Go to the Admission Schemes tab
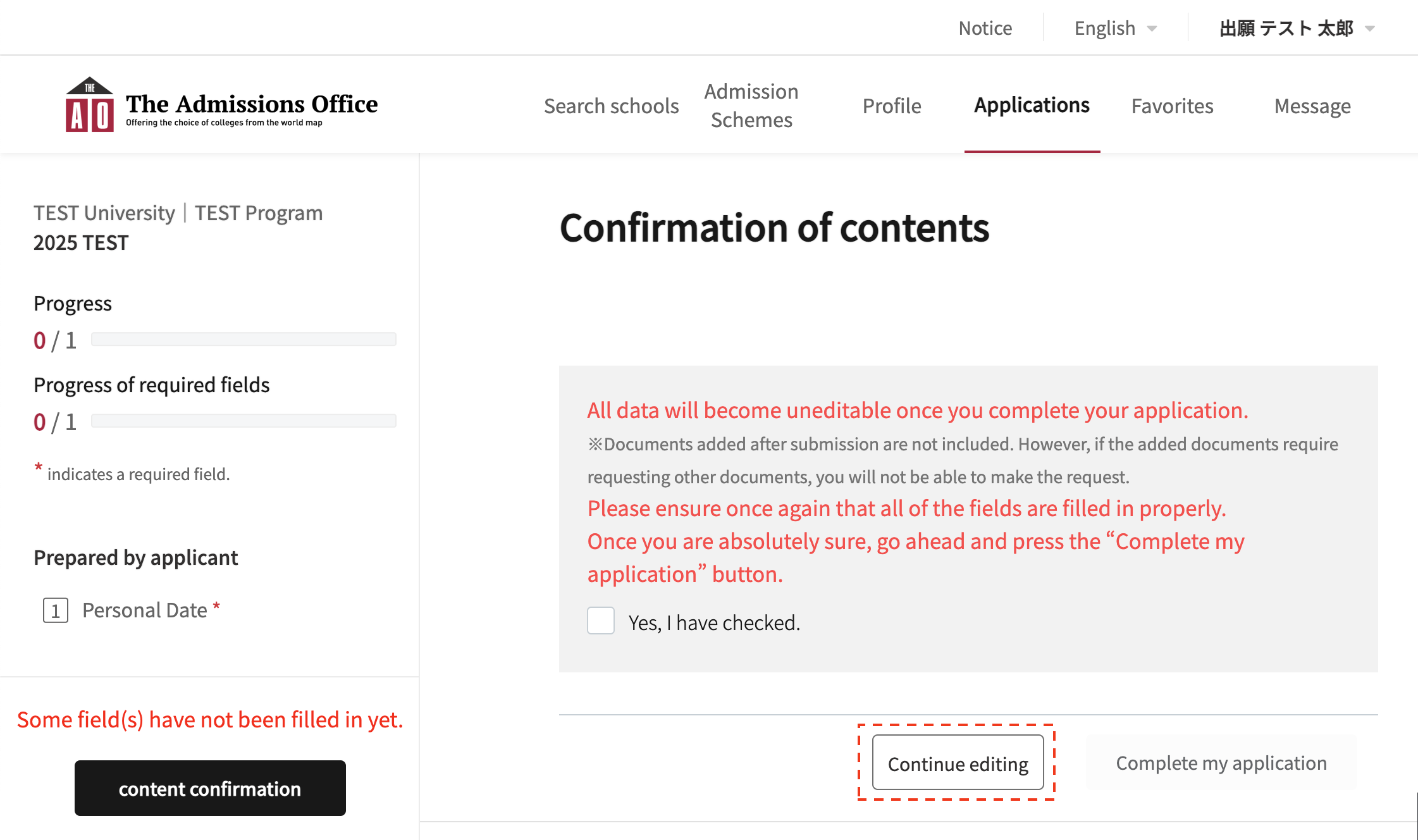Viewport: 1418px width, 840px height. [751, 106]
